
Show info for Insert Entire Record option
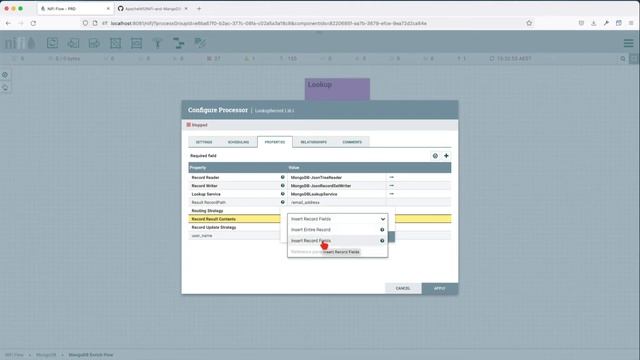click(x=382, y=230)
